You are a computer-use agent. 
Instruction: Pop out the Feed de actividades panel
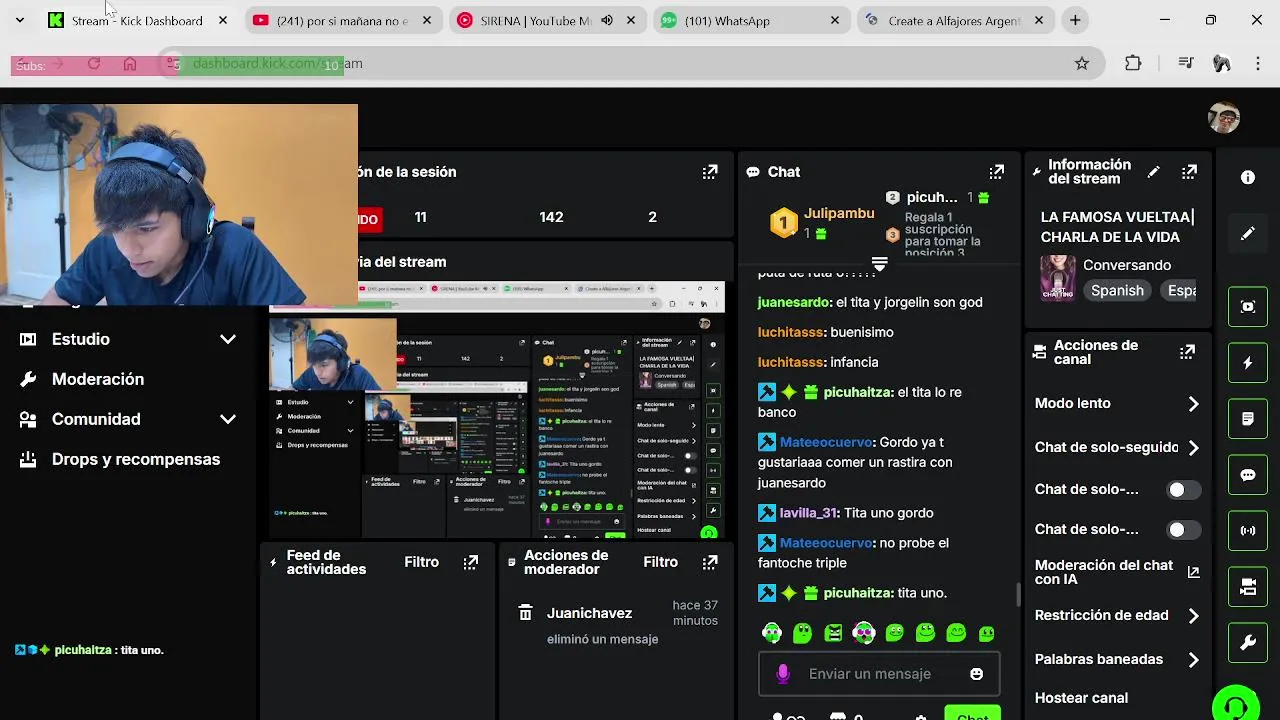tap(471, 563)
